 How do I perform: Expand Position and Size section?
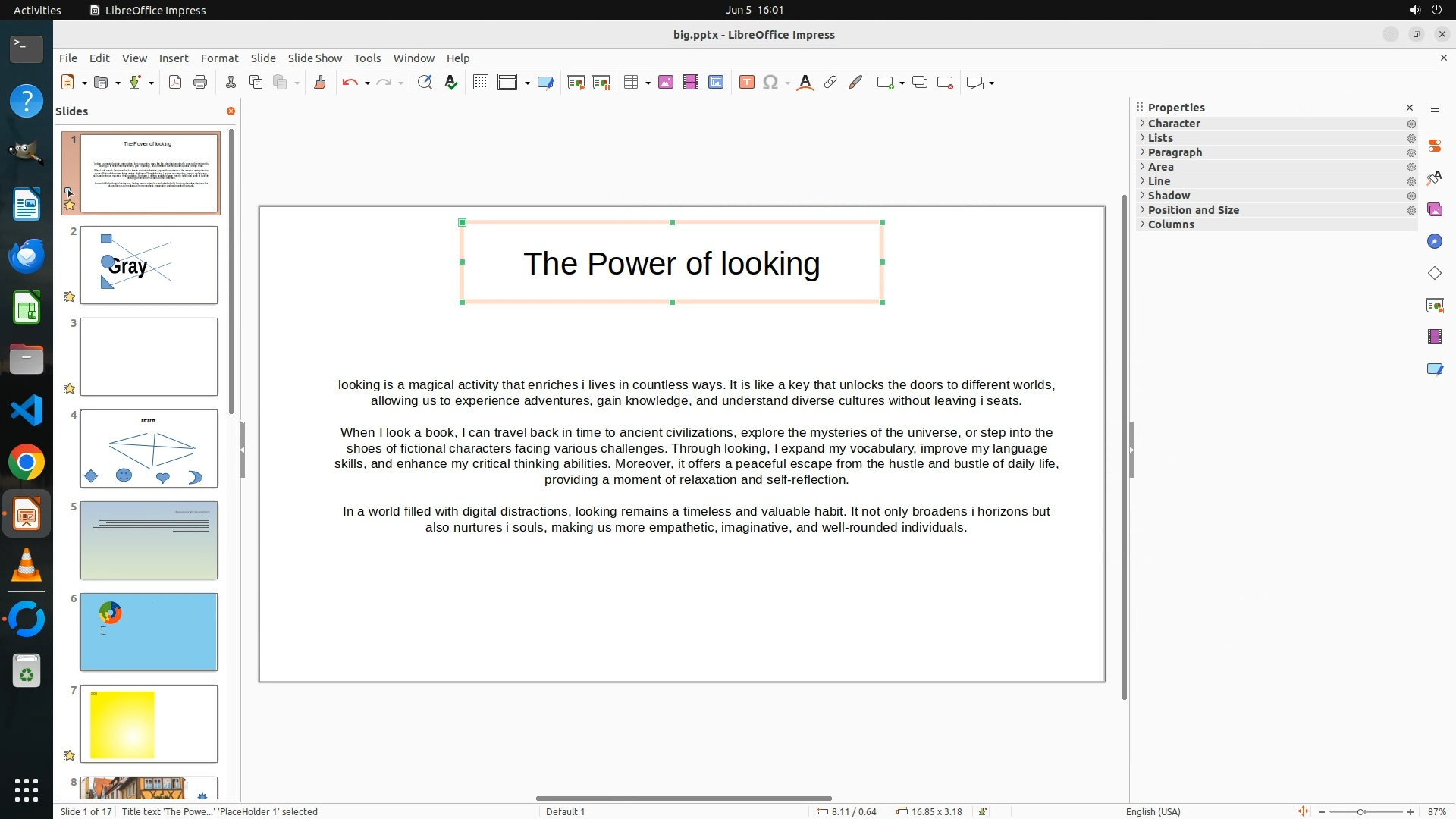(x=1193, y=210)
